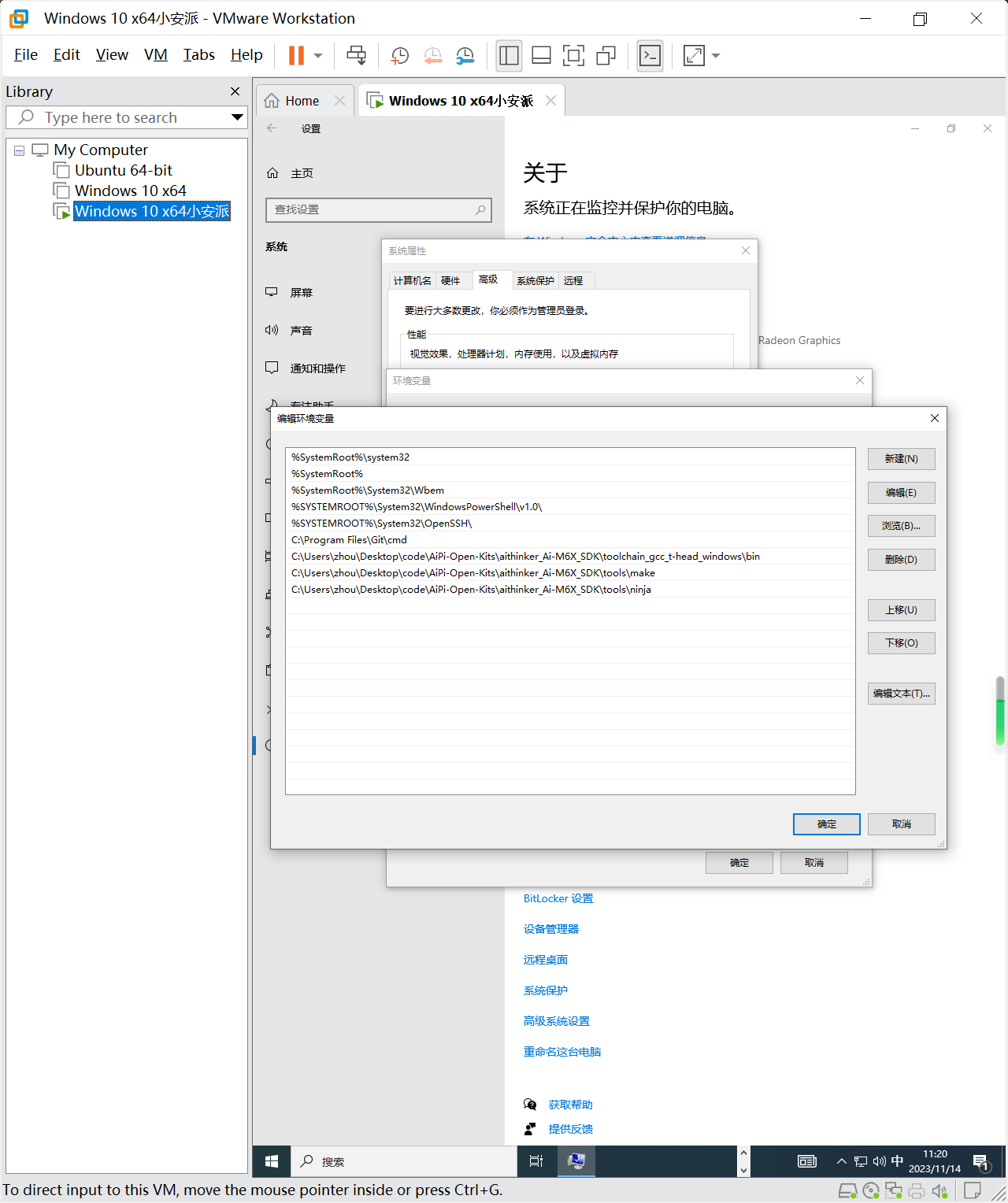The height and width of the screenshot is (1203, 1008).
Task: Click the system properties taskbar app icon
Action: pyautogui.click(x=576, y=1161)
